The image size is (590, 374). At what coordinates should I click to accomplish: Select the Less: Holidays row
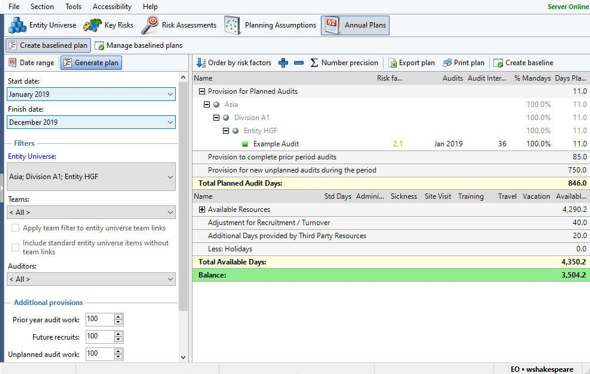tap(391, 249)
